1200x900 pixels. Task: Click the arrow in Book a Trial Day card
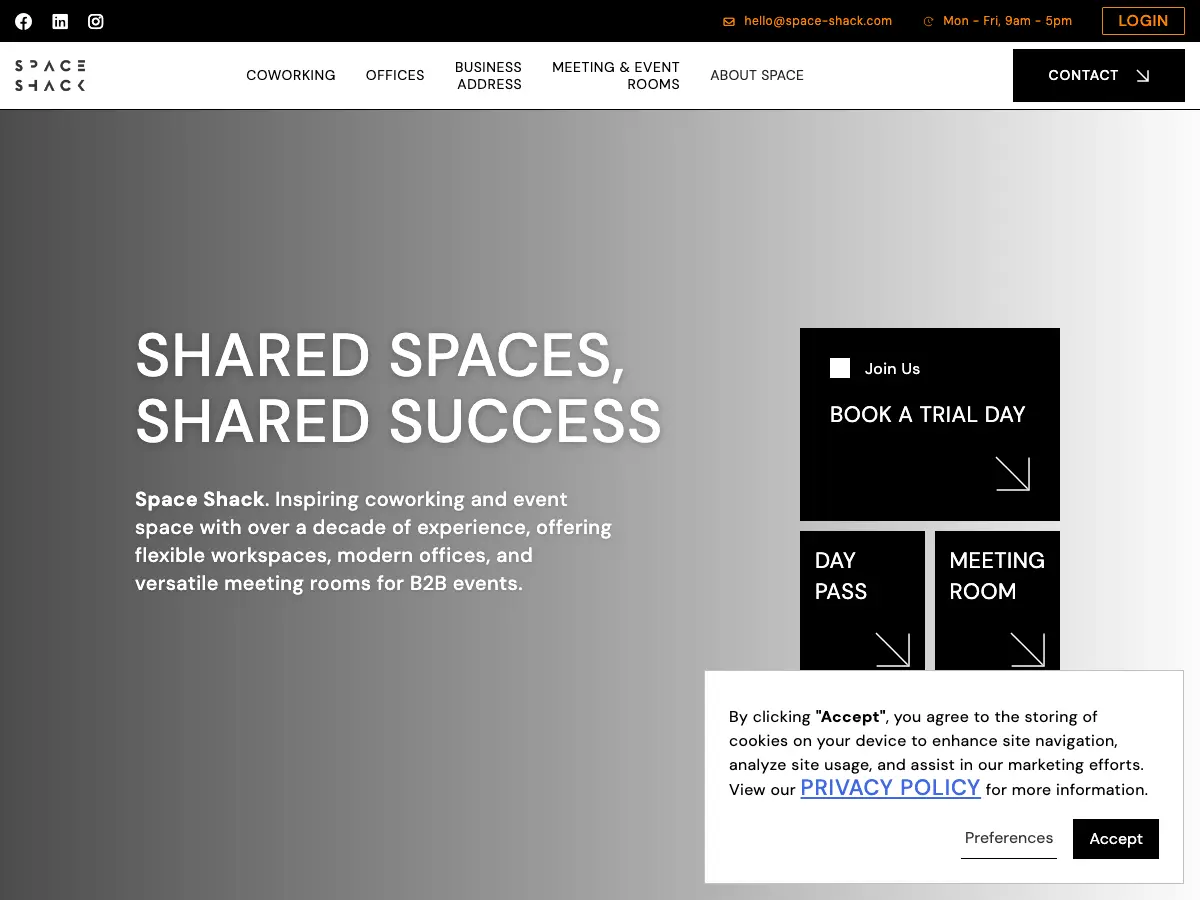[x=1013, y=474]
